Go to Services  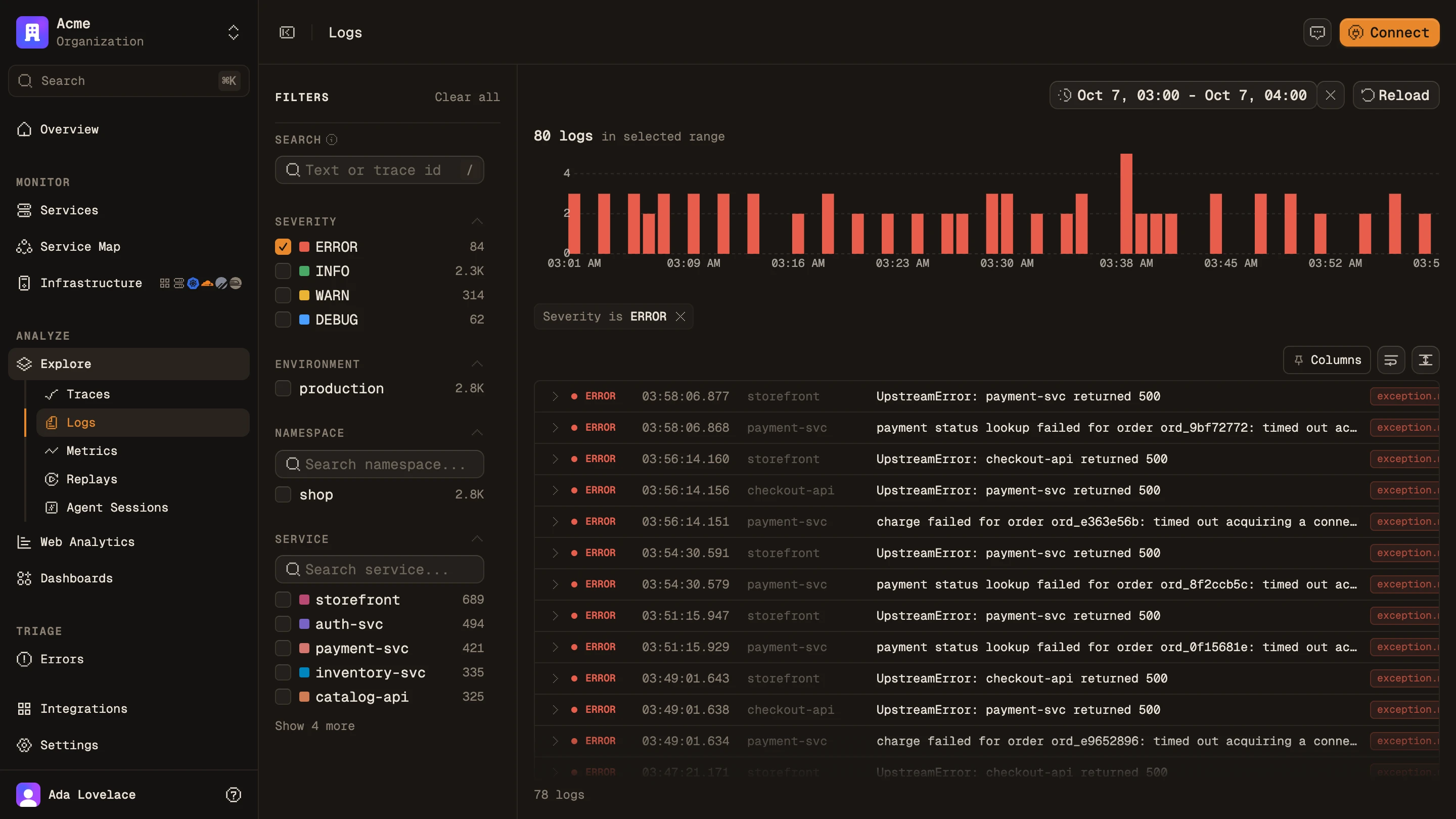click(x=129, y=210)
